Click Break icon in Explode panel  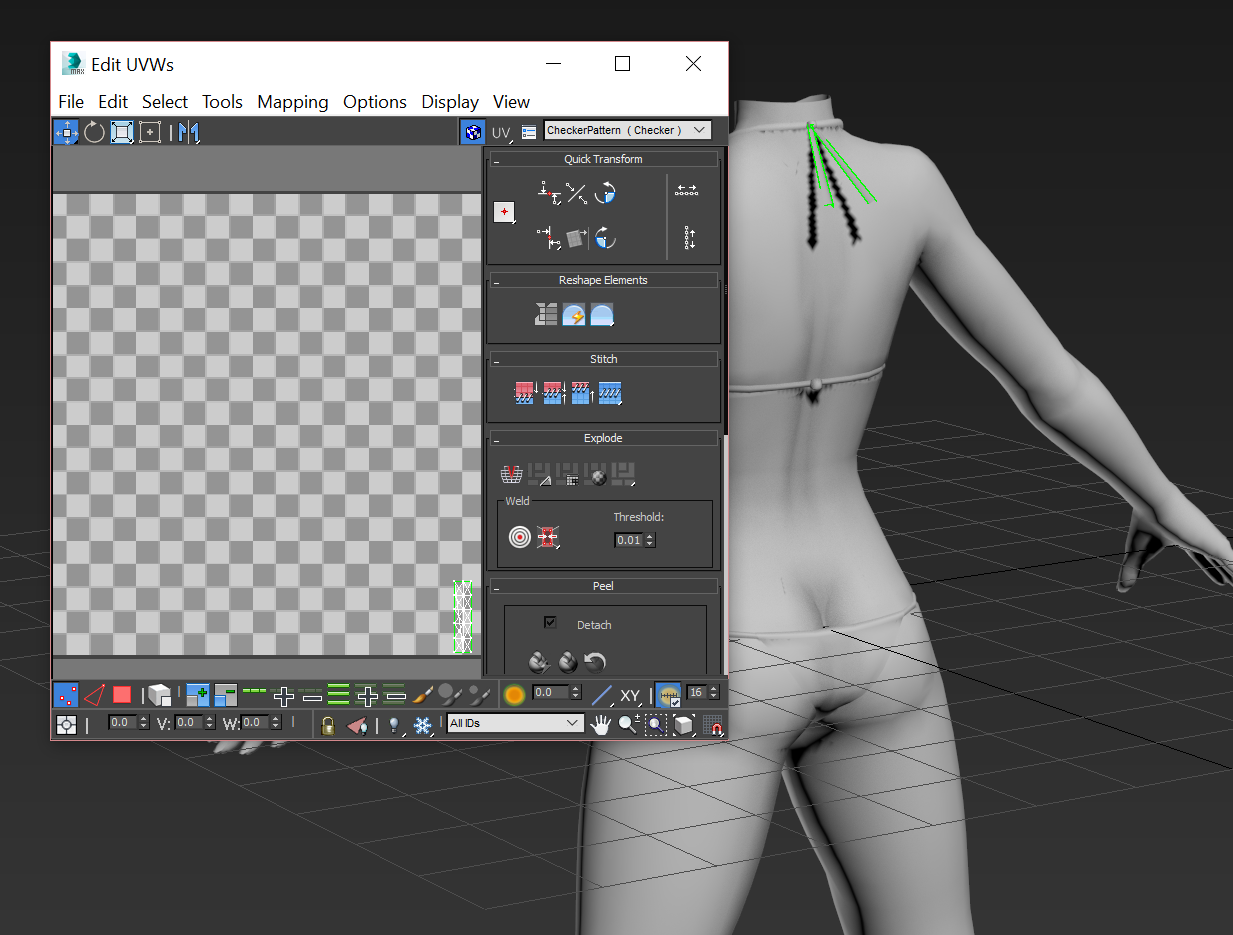coord(512,474)
